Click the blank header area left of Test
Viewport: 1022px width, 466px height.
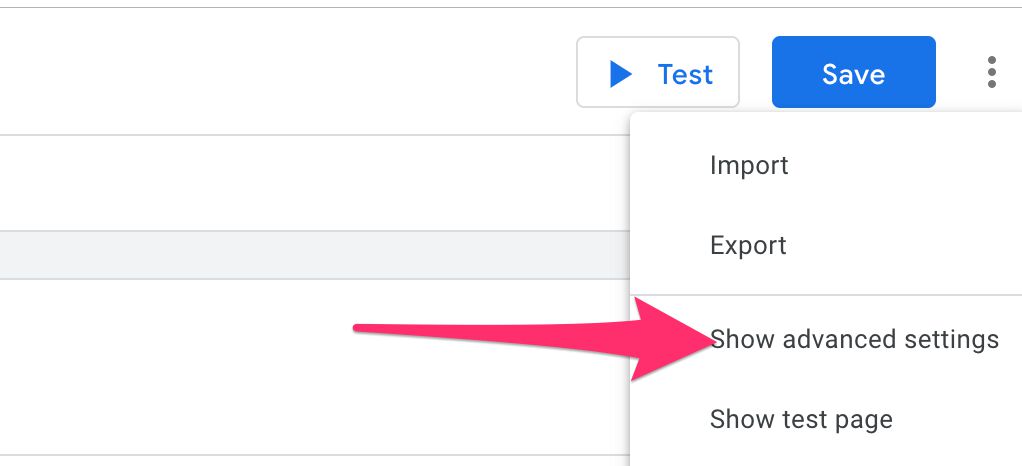pos(287,72)
